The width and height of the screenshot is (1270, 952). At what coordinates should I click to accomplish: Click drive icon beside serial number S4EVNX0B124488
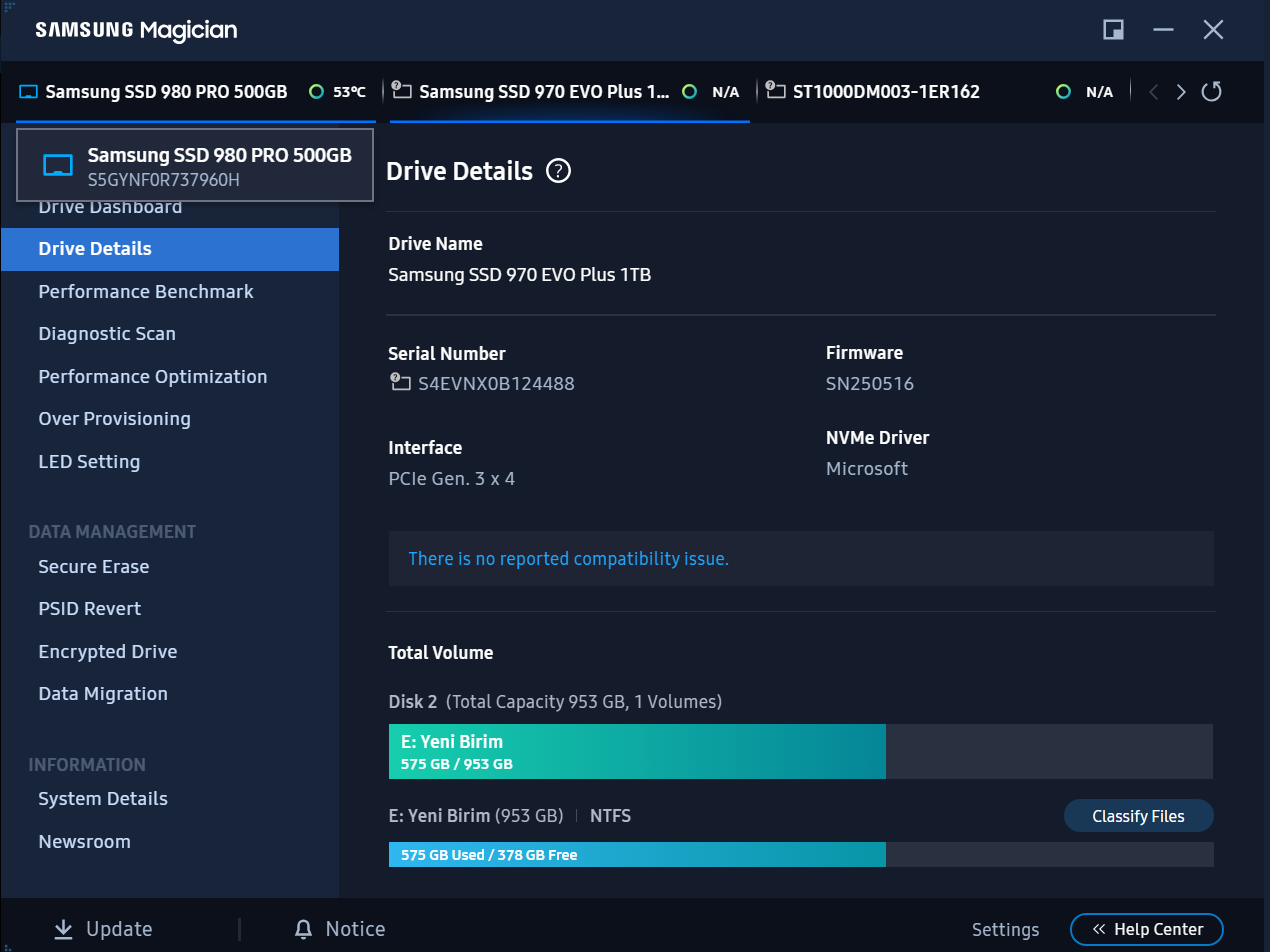(x=399, y=383)
